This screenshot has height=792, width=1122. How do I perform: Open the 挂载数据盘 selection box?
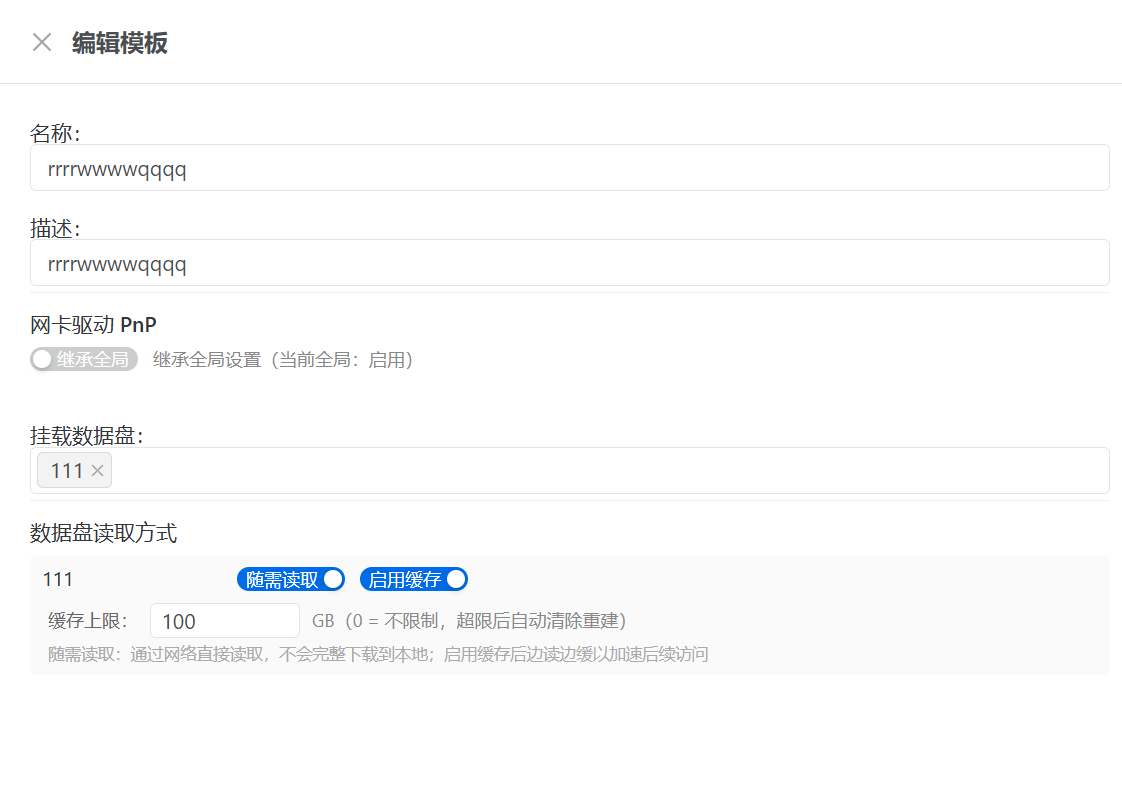tap(600, 471)
